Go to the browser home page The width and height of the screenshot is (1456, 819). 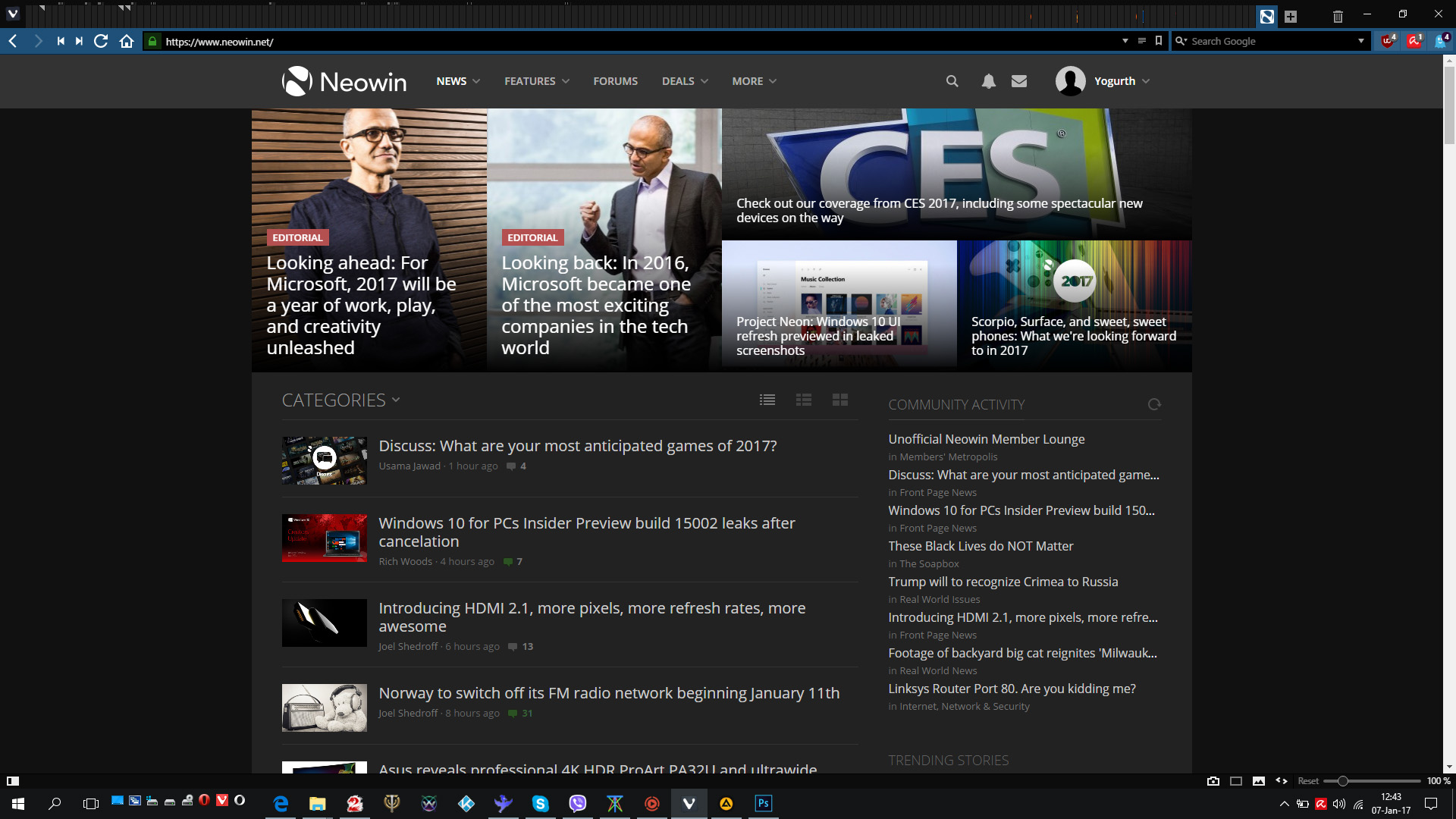tap(127, 42)
